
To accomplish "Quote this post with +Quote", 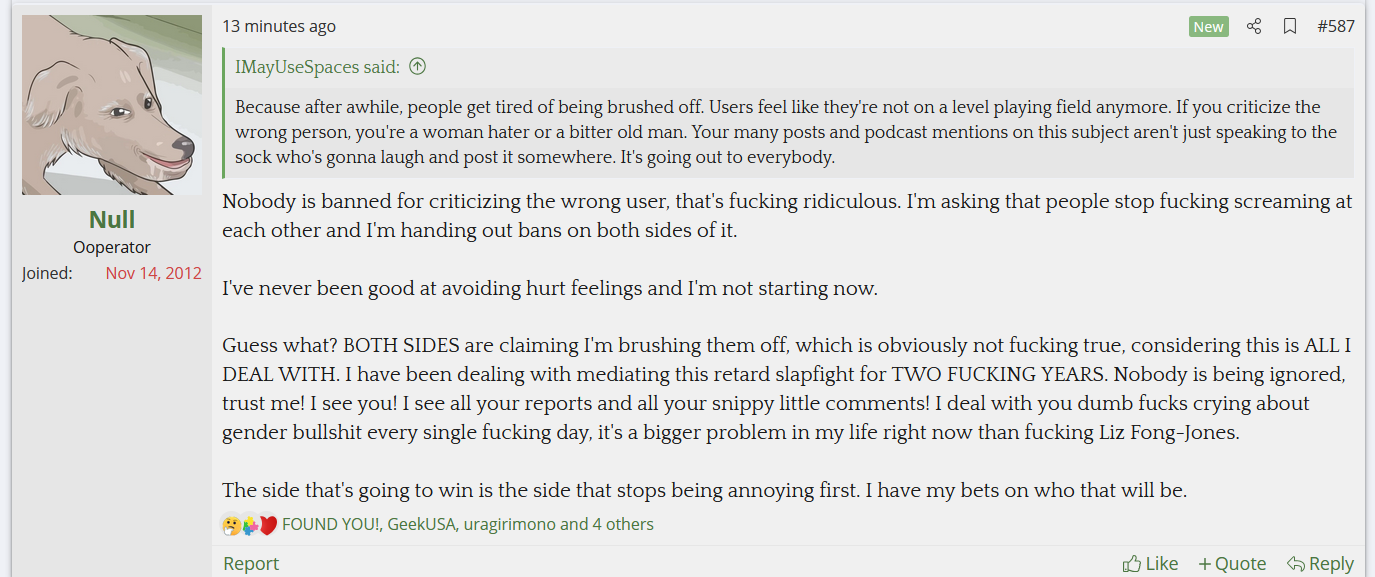I will pos(1232,564).
